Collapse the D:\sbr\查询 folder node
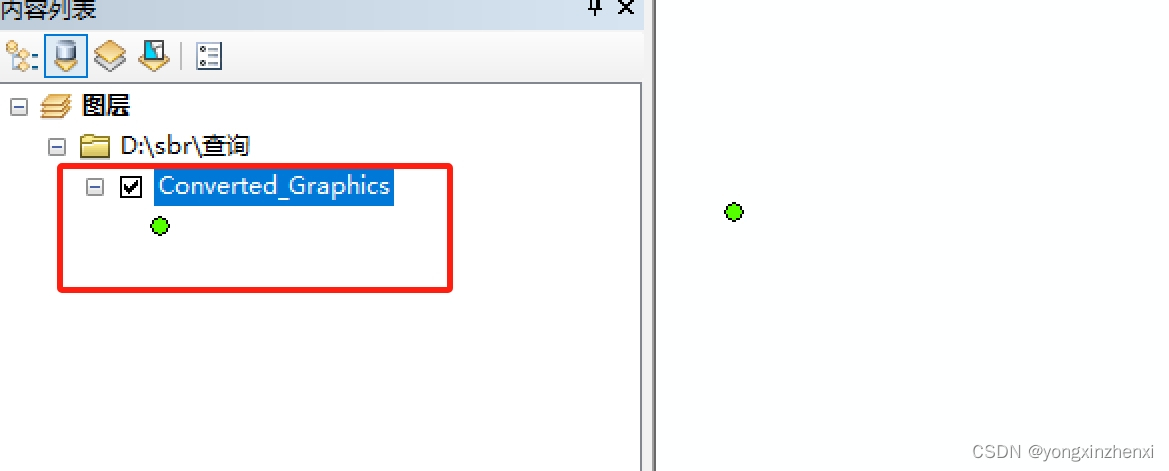This screenshot has height=471, width=1169. point(57,147)
